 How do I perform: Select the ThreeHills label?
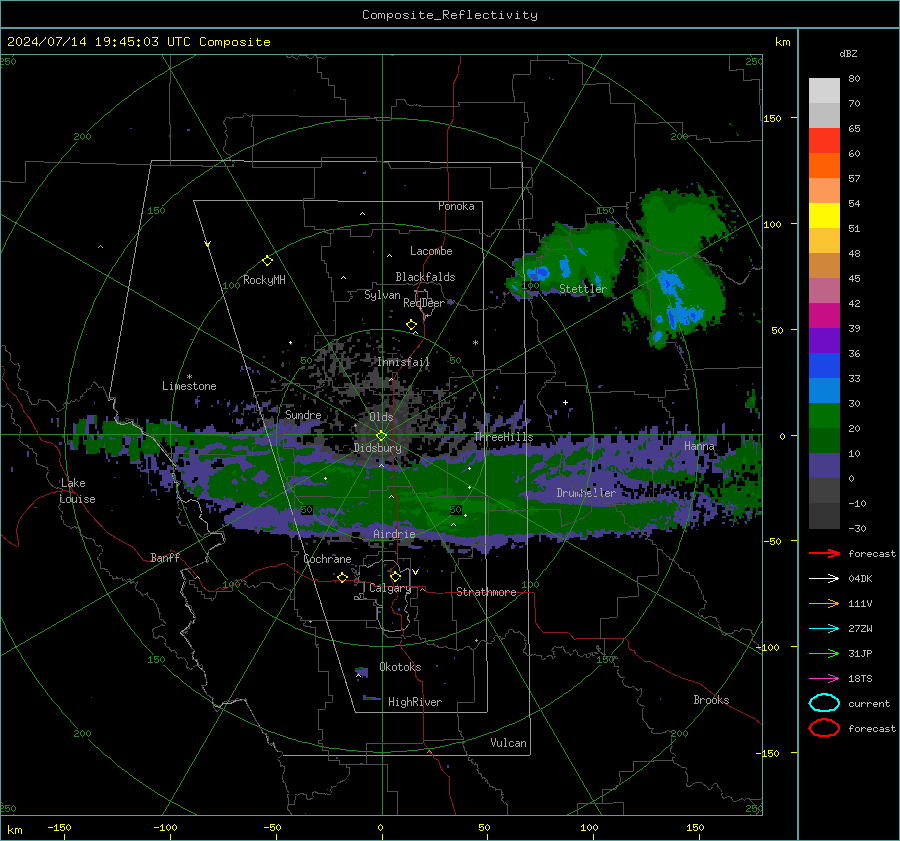[503, 437]
